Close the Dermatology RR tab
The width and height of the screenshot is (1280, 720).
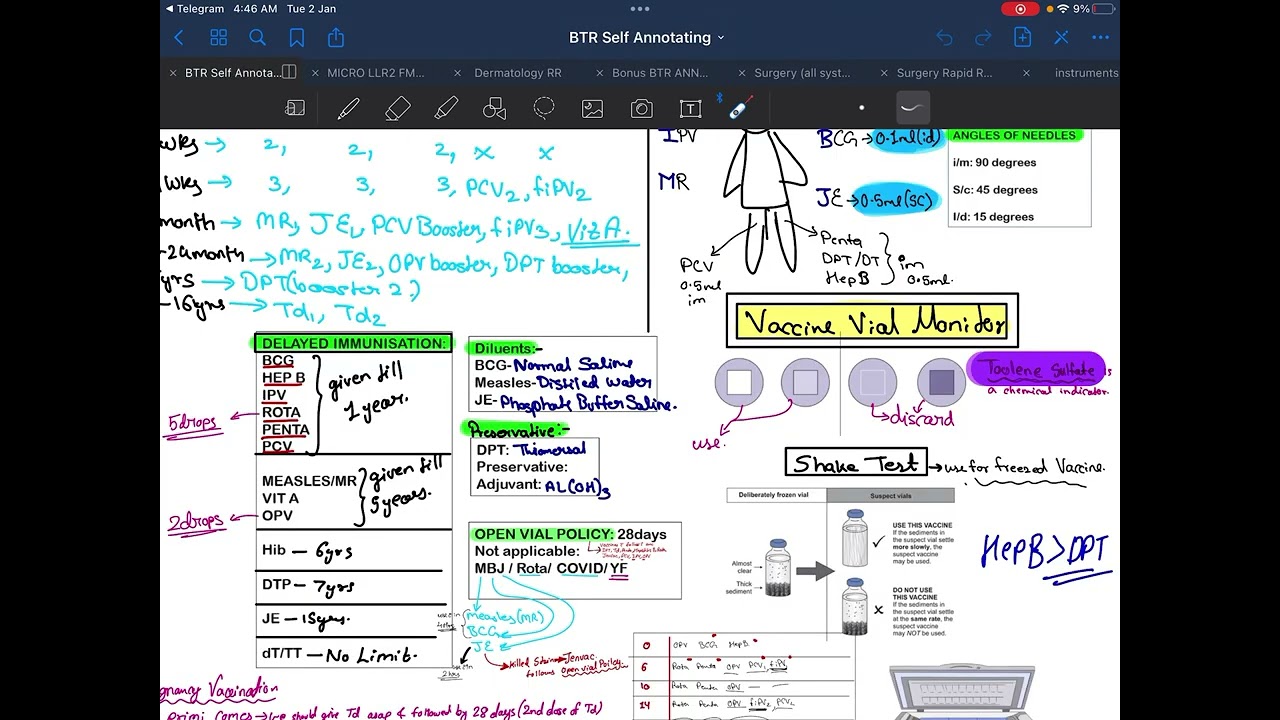458,73
